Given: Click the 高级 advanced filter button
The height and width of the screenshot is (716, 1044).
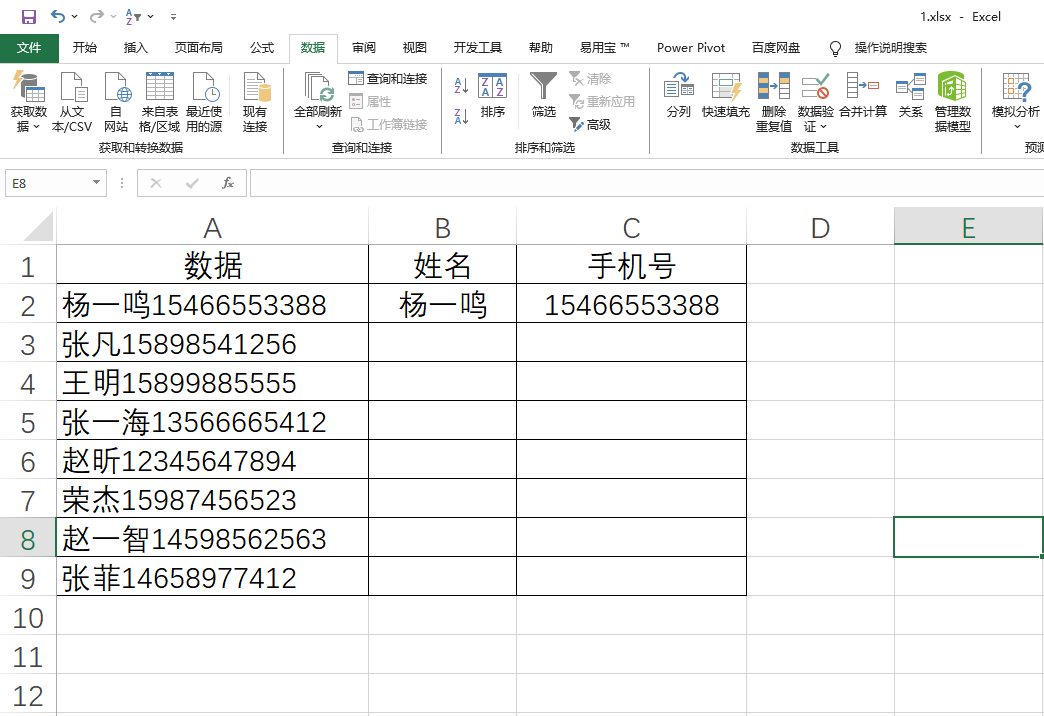Looking at the screenshot, I should point(591,125).
